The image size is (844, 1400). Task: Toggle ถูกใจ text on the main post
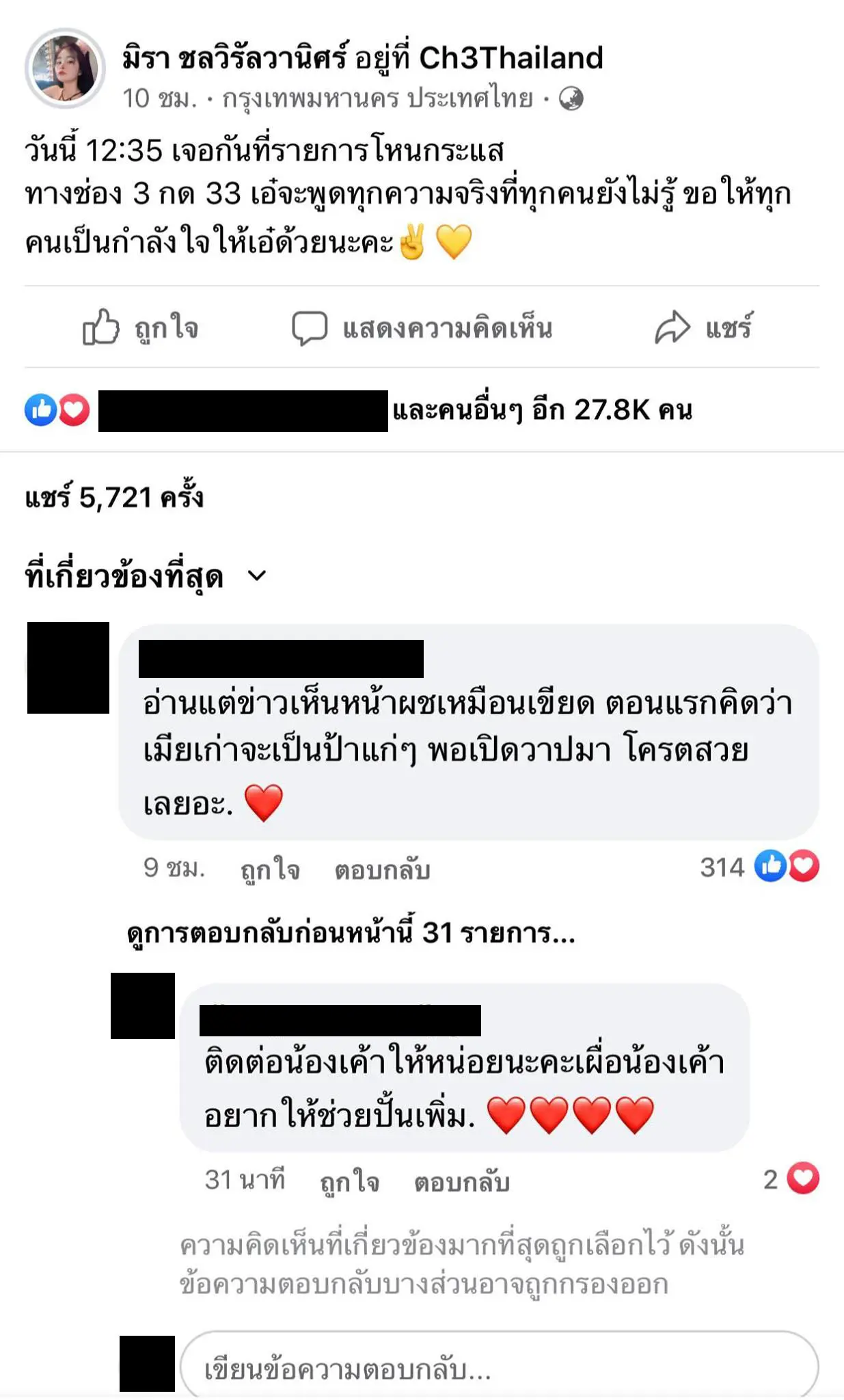(x=166, y=329)
